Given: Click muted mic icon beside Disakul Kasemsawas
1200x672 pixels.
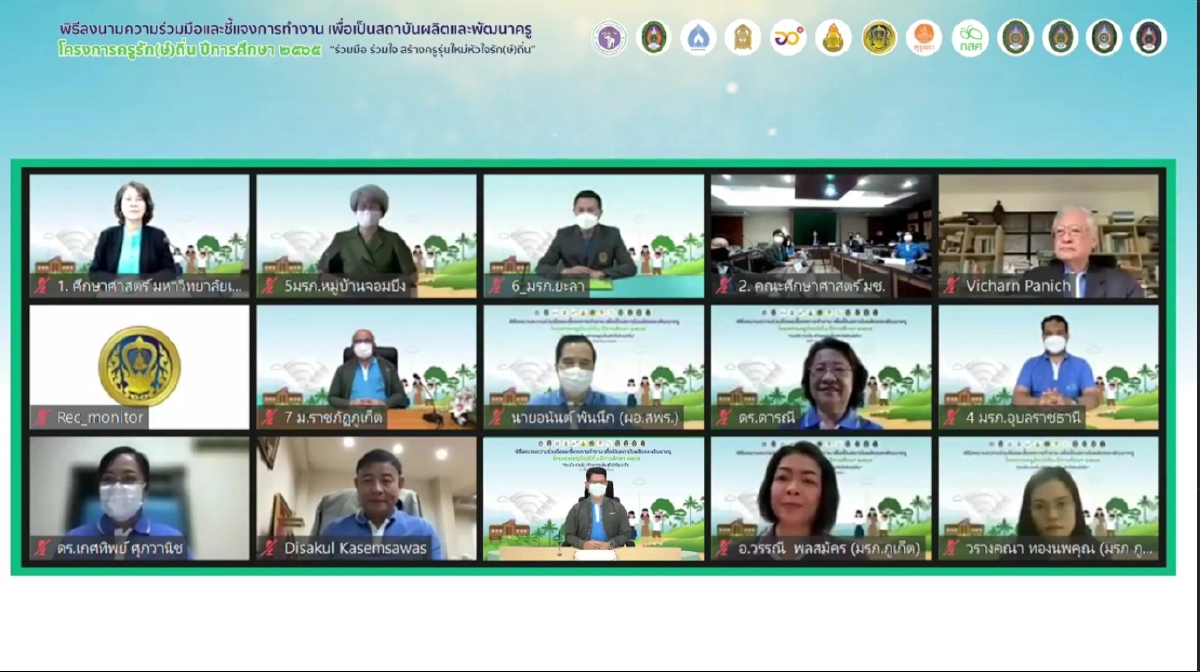Looking at the screenshot, I should pos(269,548).
